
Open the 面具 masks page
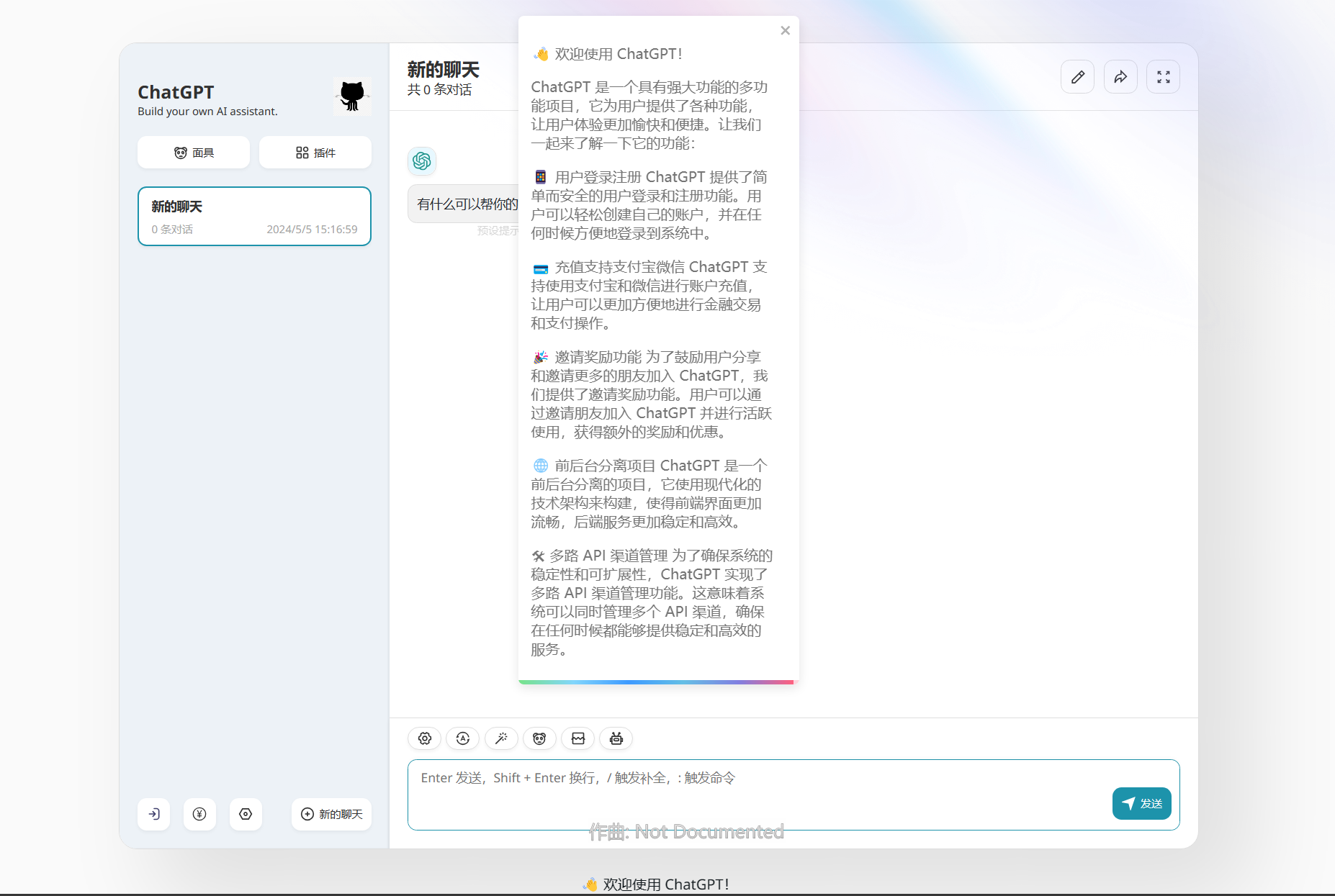pyautogui.click(x=194, y=153)
